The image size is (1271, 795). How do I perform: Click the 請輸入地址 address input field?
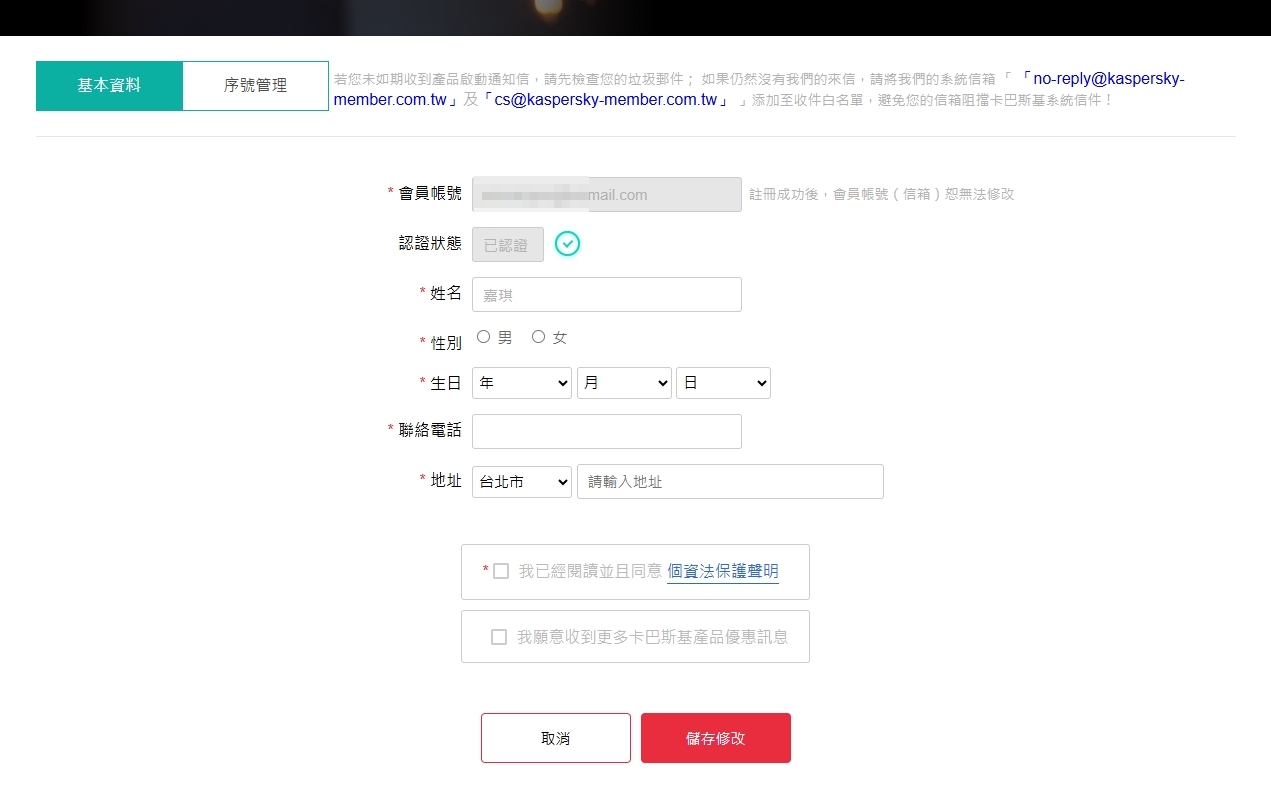tap(730, 482)
